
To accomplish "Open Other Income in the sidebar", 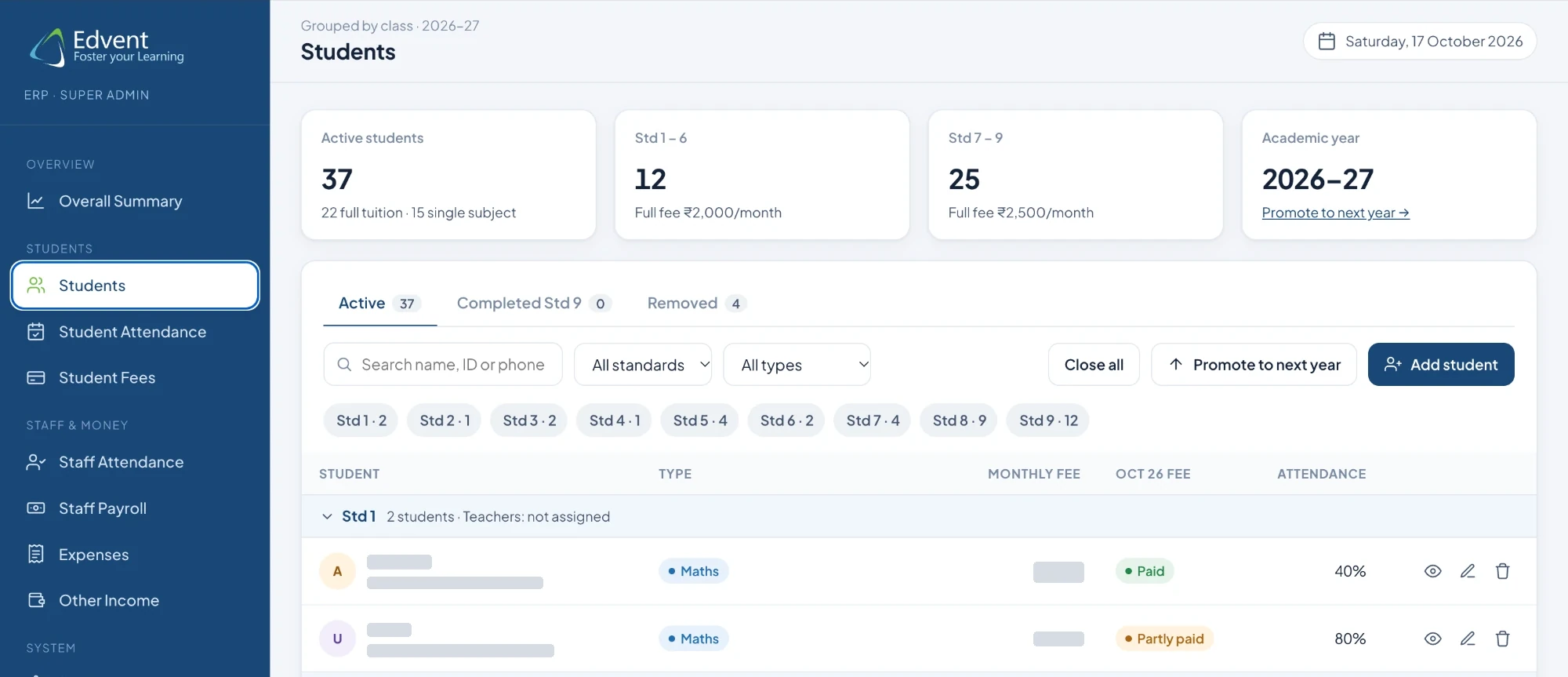I will tap(135, 601).
